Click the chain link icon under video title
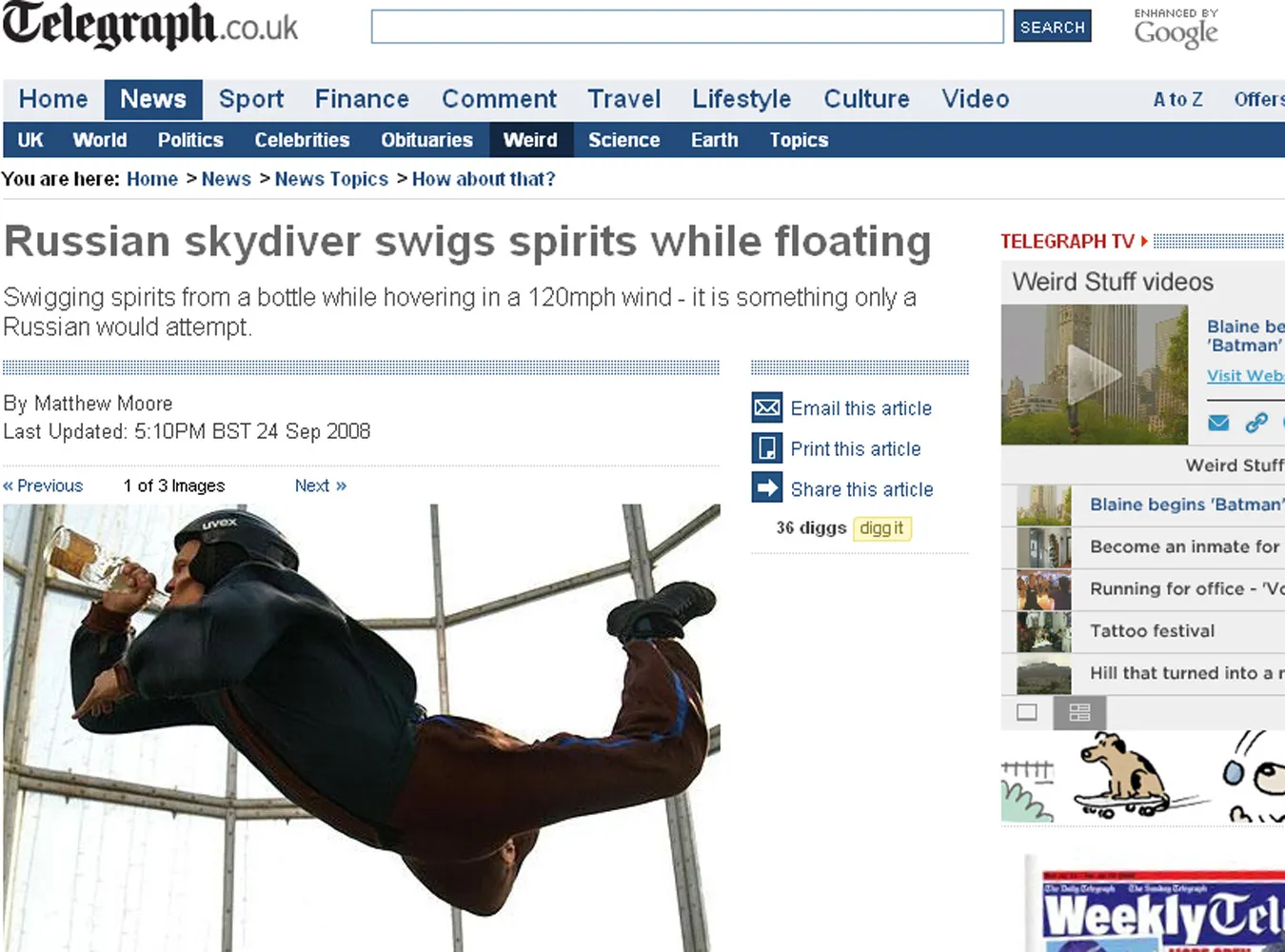1285x952 pixels. pos(1256,423)
